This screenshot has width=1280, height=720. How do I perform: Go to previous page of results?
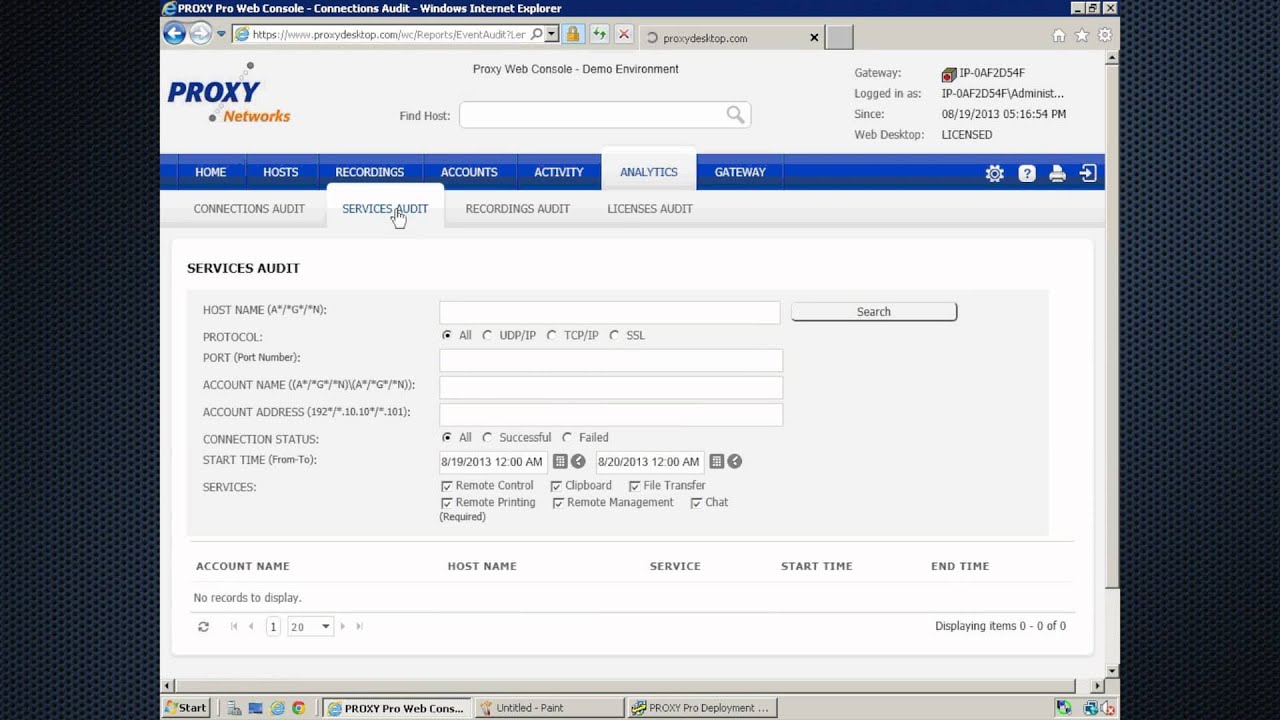[251, 626]
